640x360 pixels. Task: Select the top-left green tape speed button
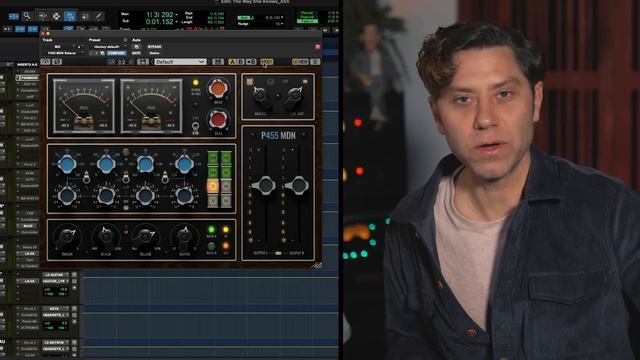pos(213,158)
